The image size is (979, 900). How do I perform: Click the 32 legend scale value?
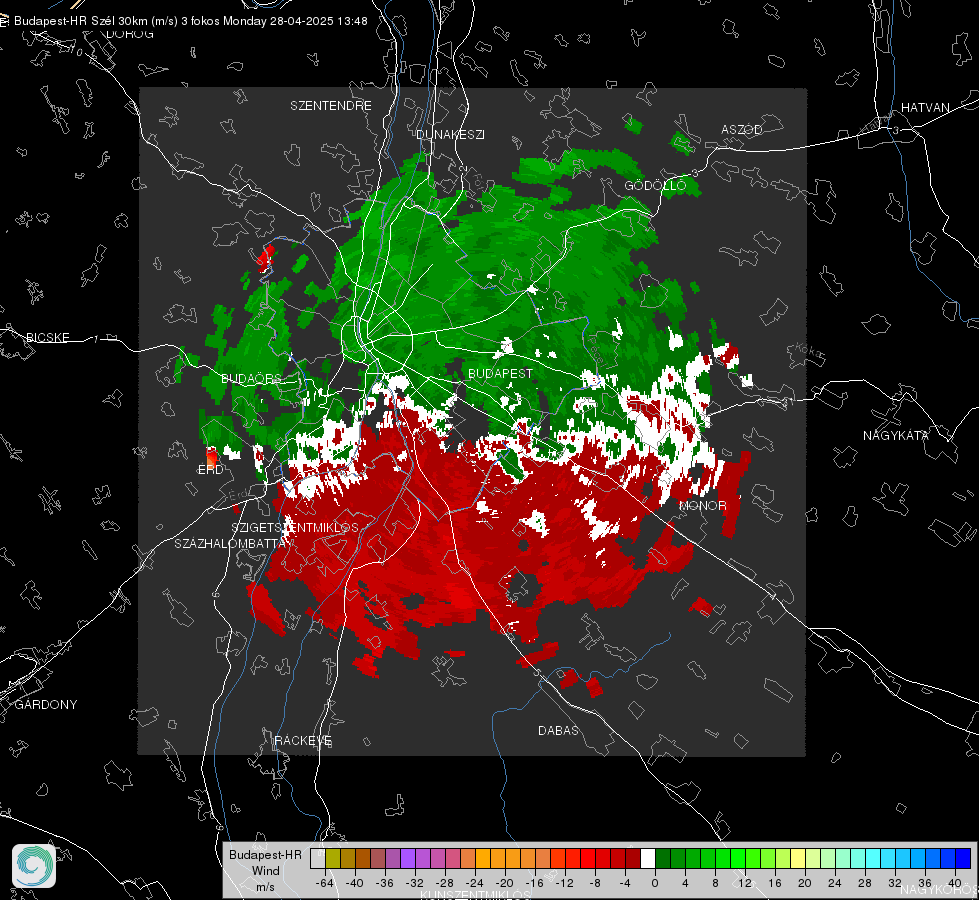[895, 883]
